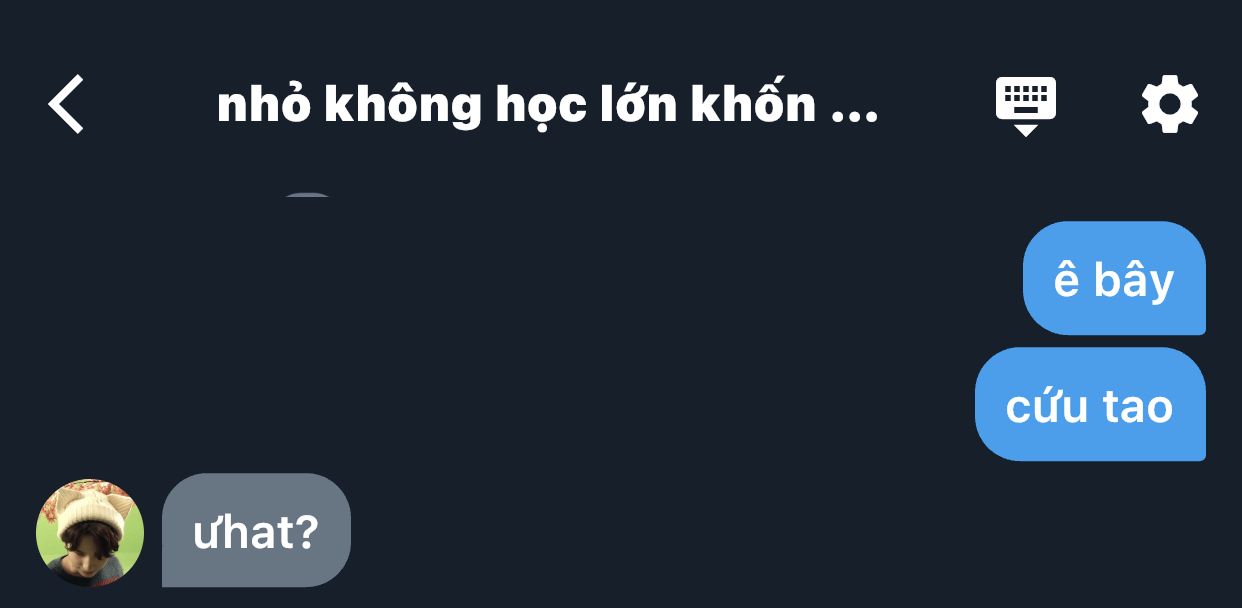View the profile of the "ưhat?" sender
This screenshot has width=1242, height=608.
[90, 533]
